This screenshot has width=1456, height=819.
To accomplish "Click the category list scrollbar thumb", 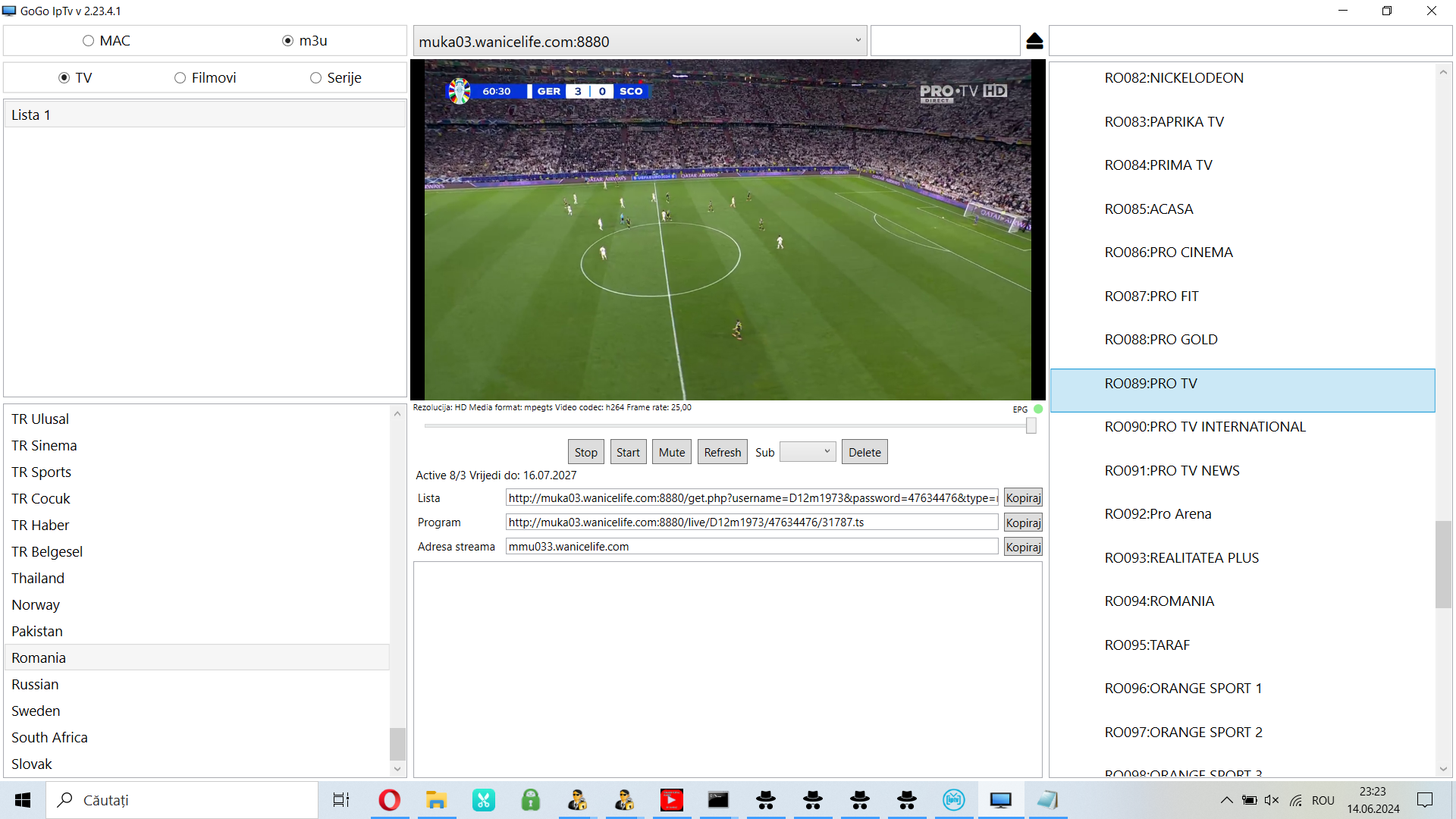I will click(x=397, y=744).
